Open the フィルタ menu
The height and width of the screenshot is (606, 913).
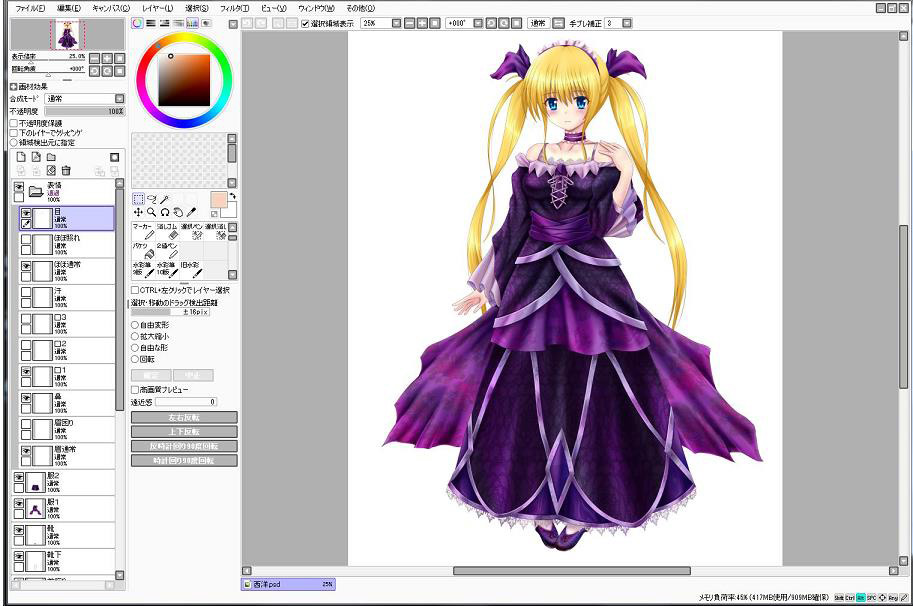tap(233, 7)
